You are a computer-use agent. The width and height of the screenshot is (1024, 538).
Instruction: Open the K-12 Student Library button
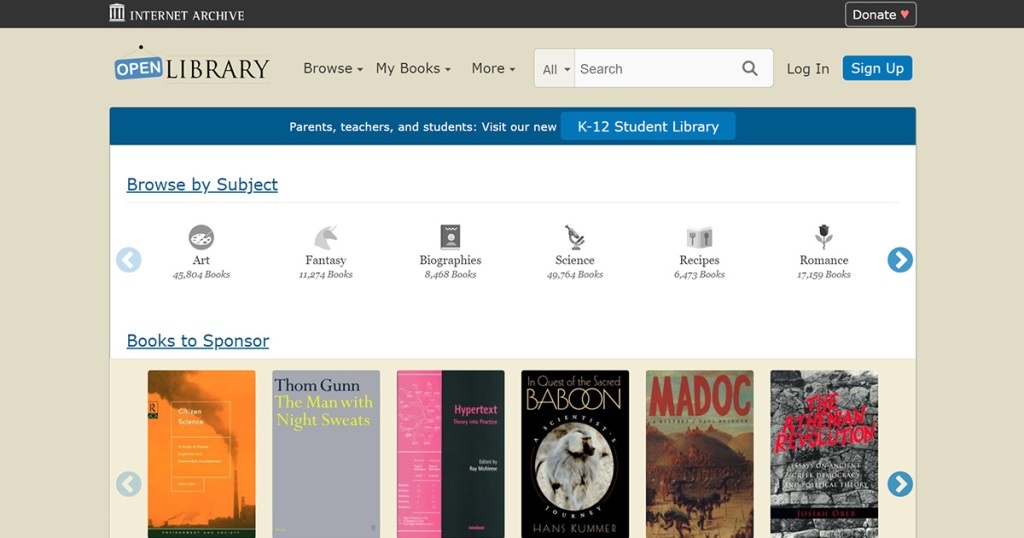(x=648, y=127)
